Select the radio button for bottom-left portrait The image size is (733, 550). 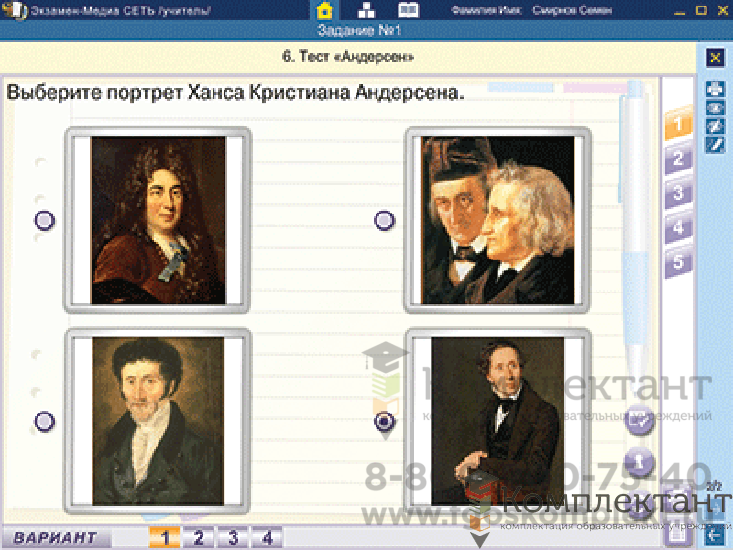(45, 421)
